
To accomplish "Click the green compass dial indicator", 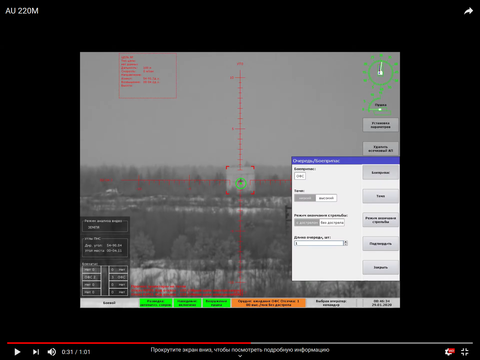I will coord(380,72).
